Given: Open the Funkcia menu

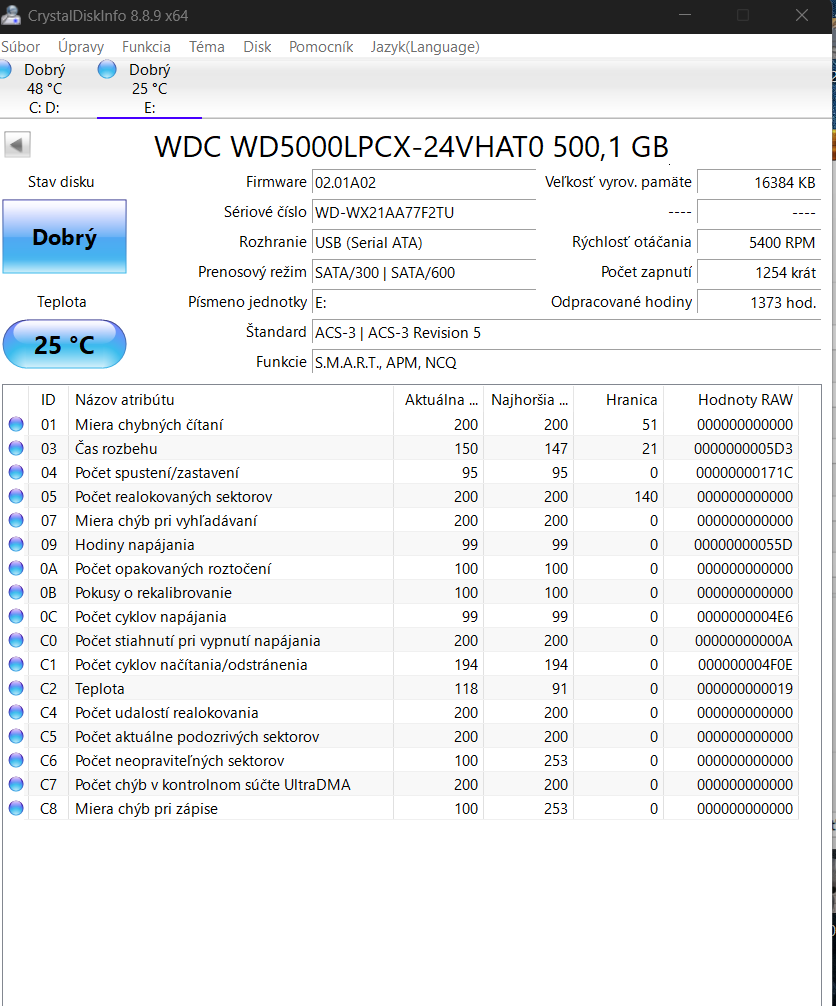Looking at the screenshot, I should 146,47.
